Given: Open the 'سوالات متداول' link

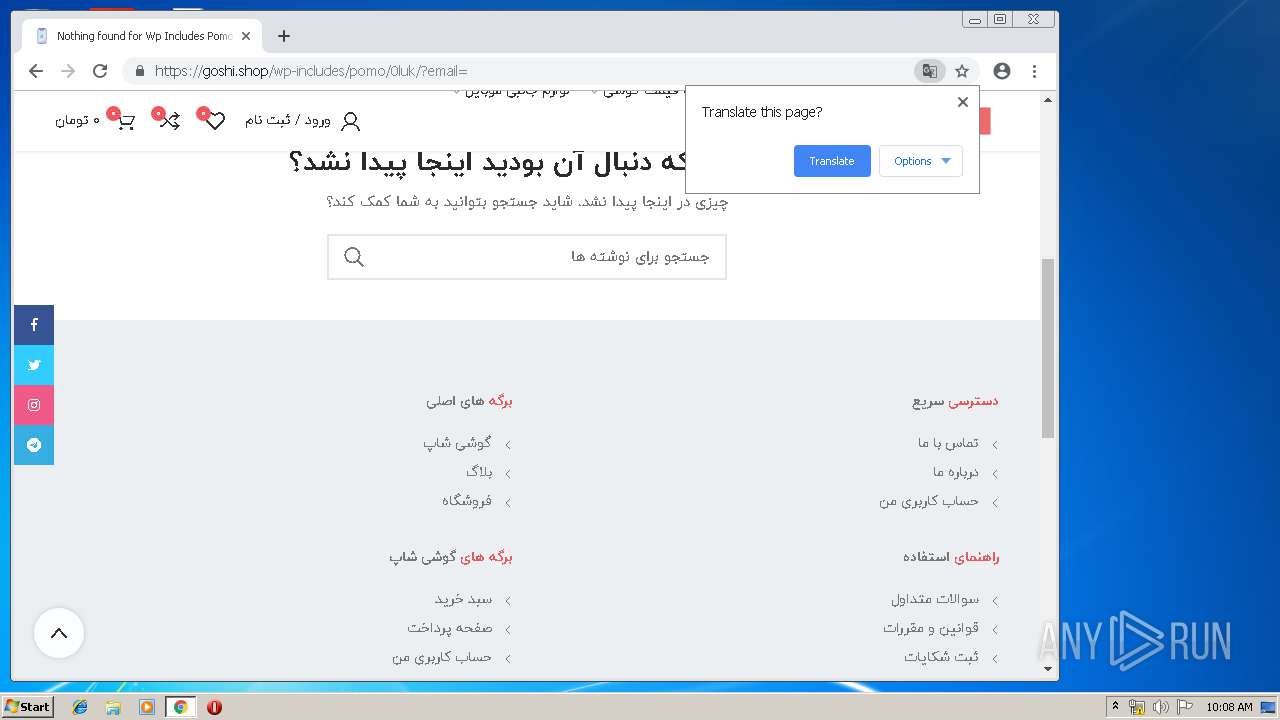Looking at the screenshot, I should [935, 599].
